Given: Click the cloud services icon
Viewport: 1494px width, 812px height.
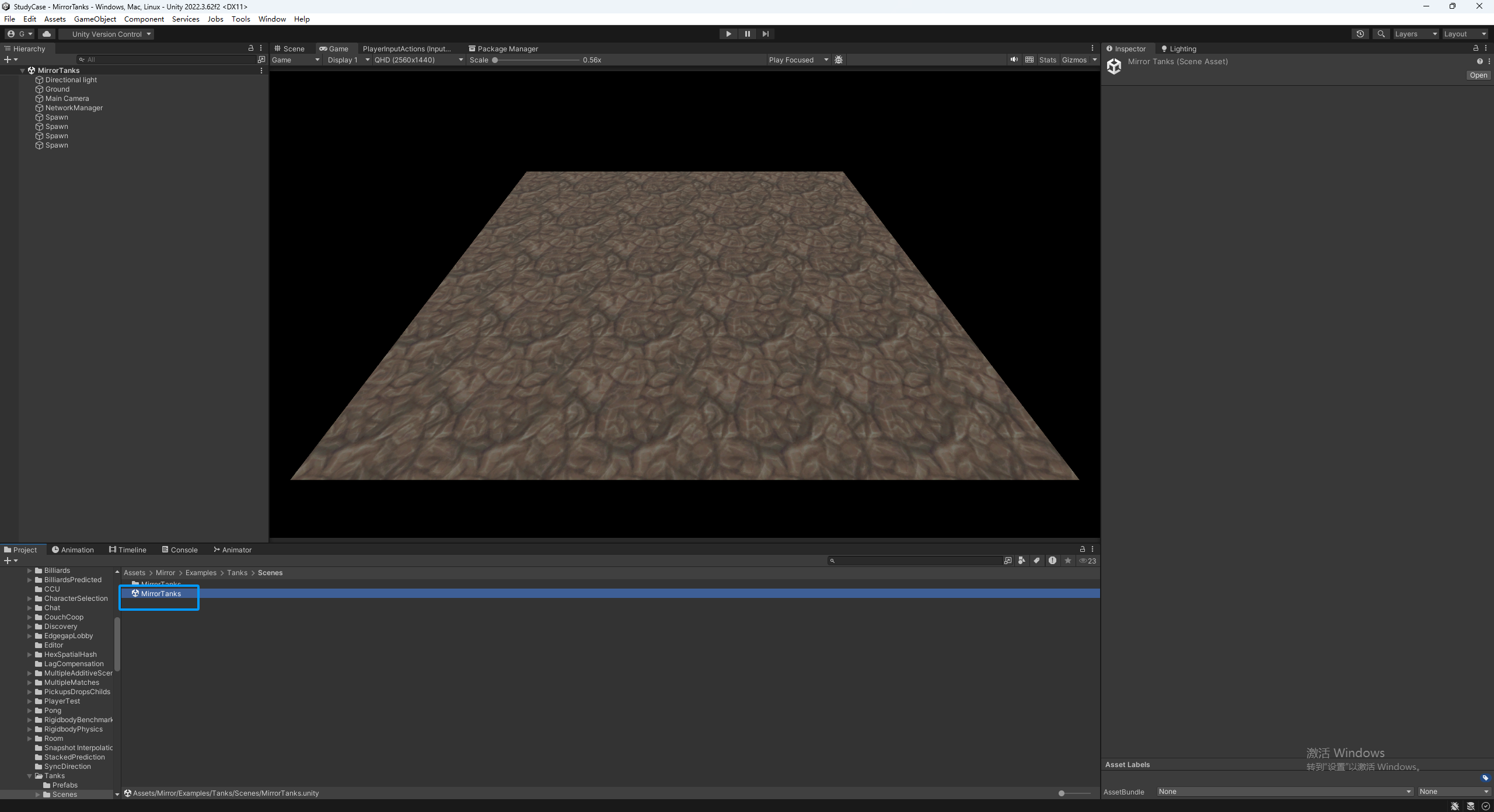Looking at the screenshot, I should coord(47,34).
